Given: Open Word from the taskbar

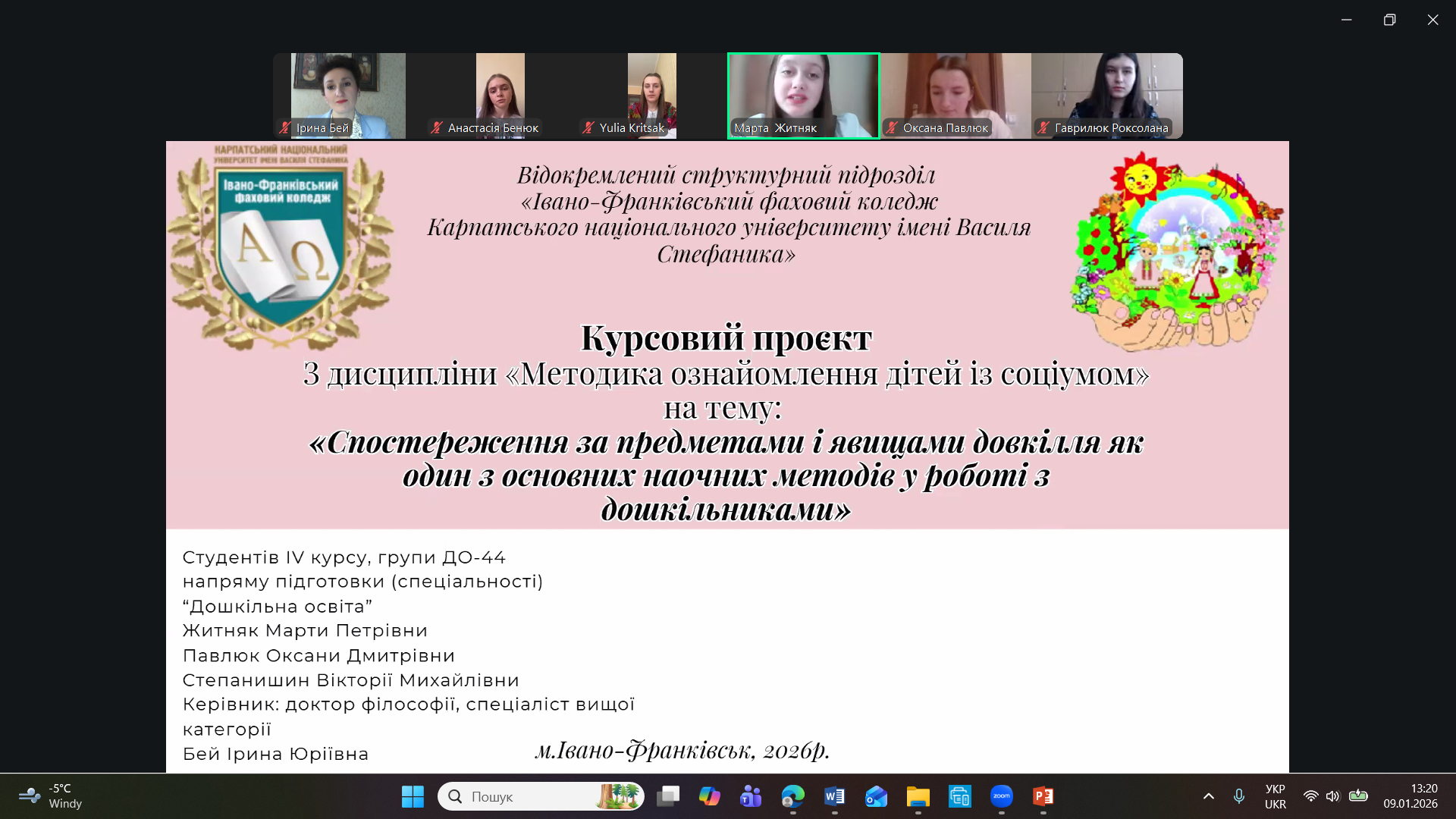Looking at the screenshot, I should pyautogui.click(x=834, y=796).
